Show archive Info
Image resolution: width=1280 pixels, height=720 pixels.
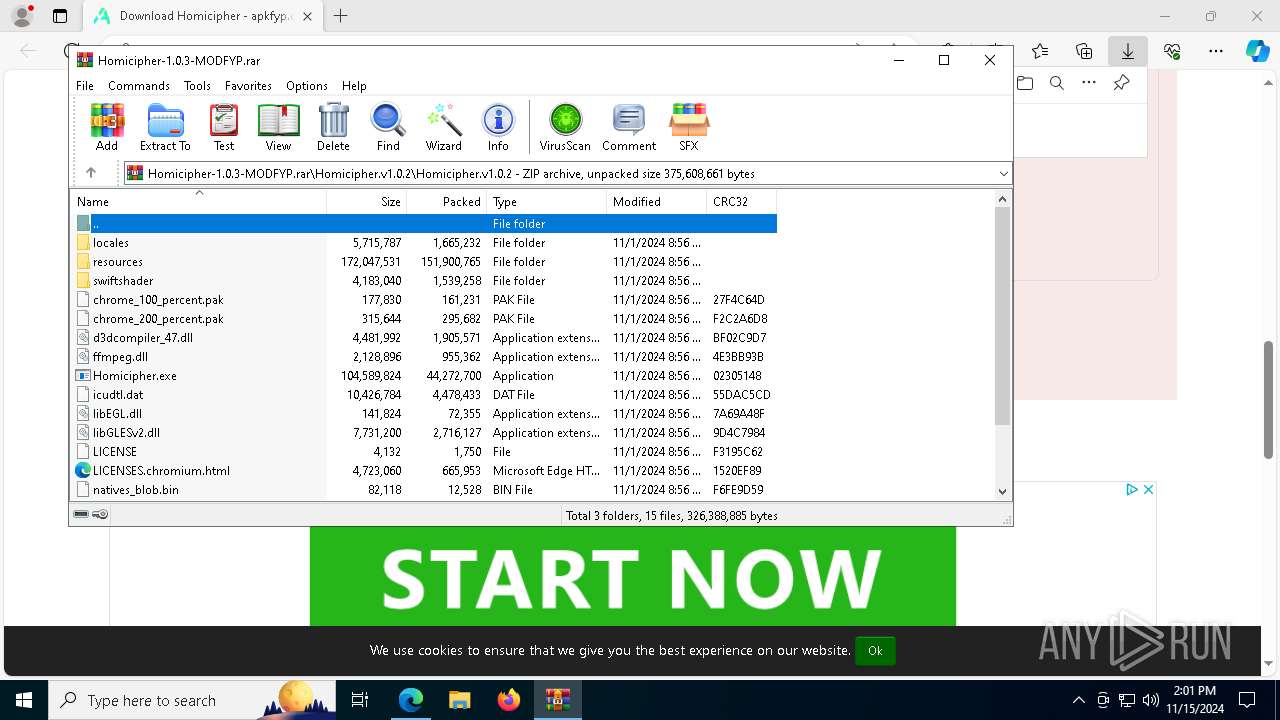pos(498,127)
